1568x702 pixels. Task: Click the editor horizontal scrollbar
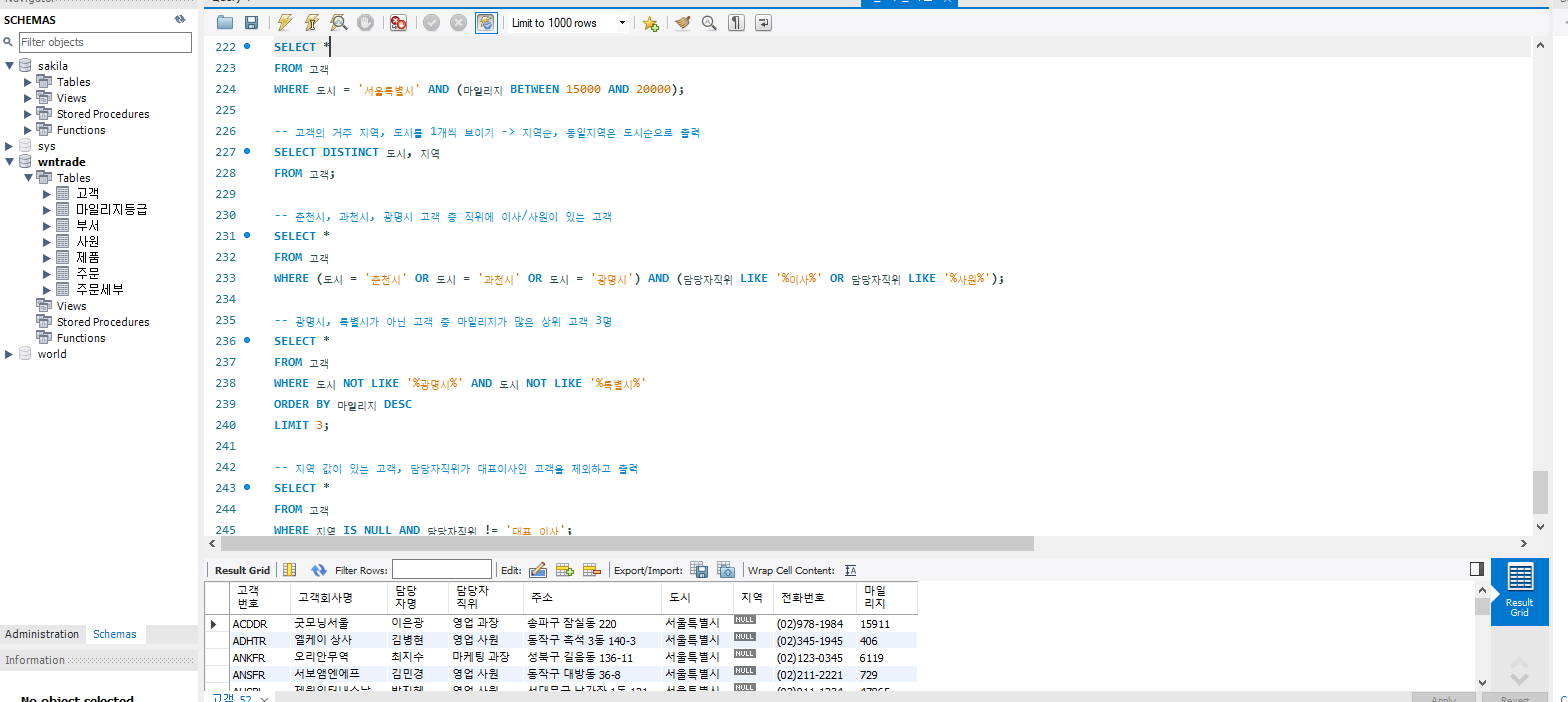click(628, 543)
